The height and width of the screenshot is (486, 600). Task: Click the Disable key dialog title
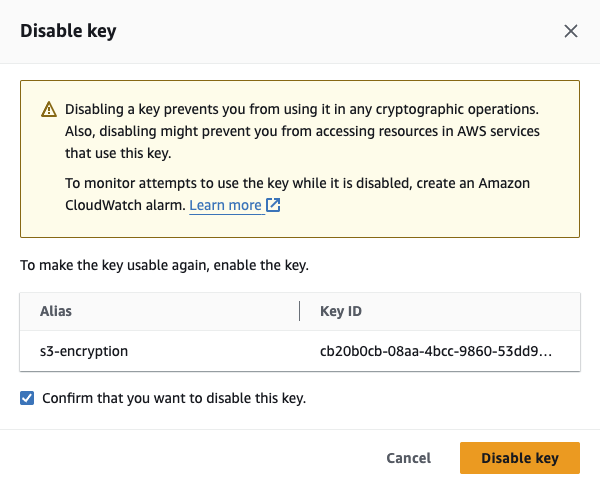click(x=68, y=31)
